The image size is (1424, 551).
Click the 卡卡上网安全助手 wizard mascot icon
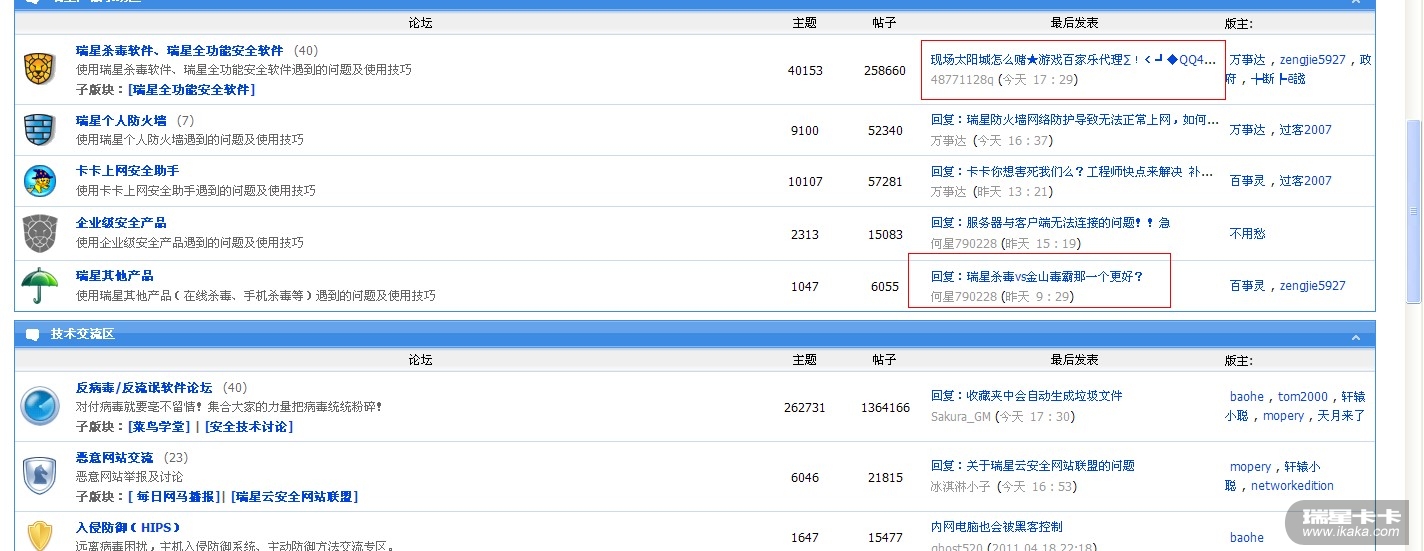(39, 181)
